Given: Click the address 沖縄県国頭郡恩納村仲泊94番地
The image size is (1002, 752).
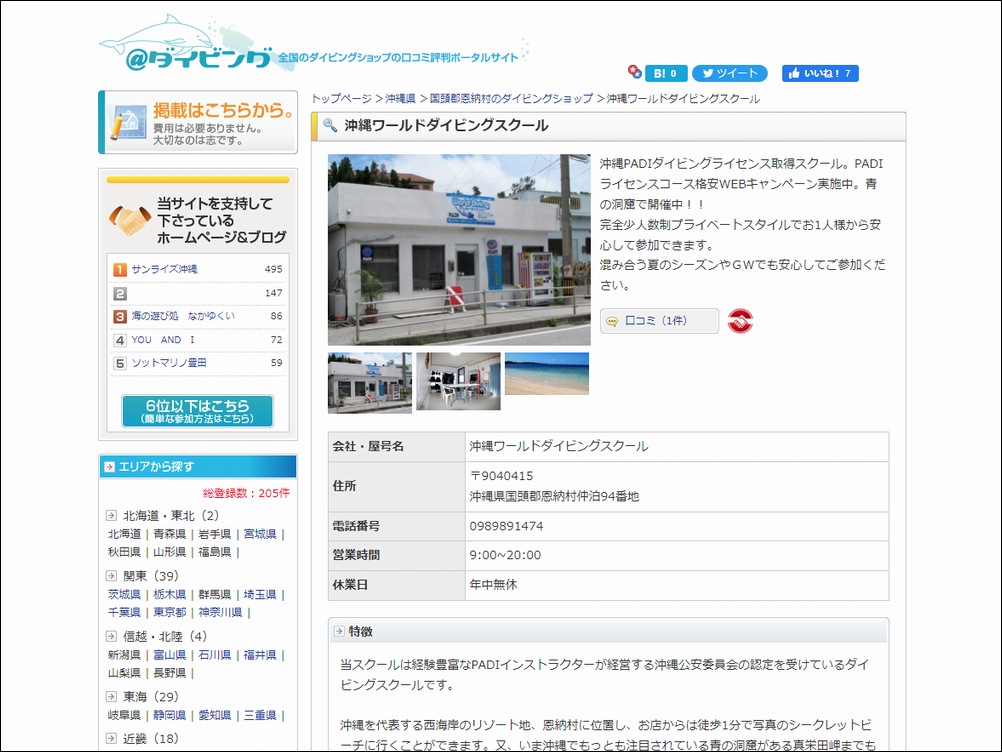Looking at the screenshot, I should 554,496.
